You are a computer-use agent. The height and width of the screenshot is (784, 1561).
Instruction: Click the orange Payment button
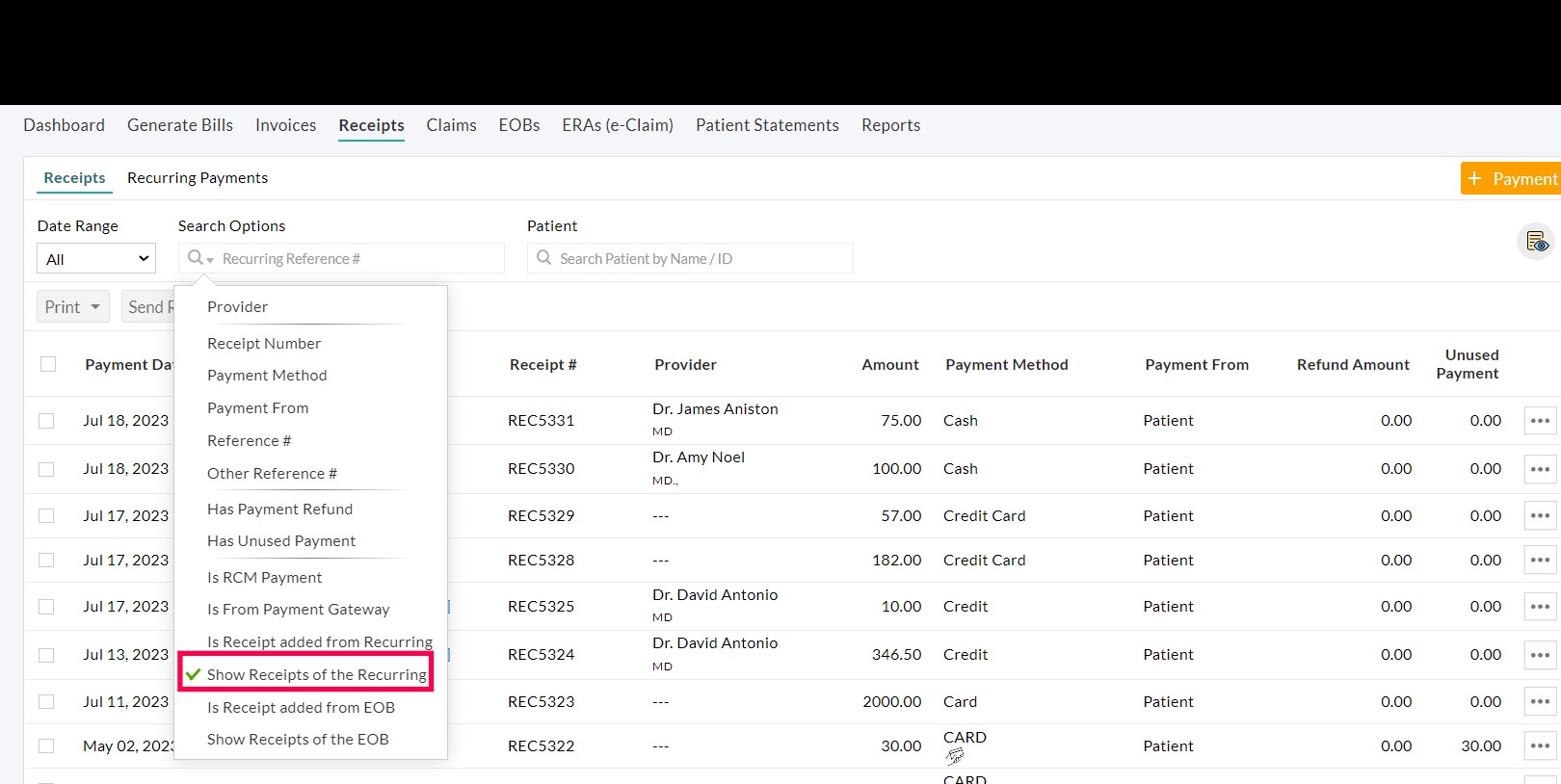pyautogui.click(x=1511, y=179)
